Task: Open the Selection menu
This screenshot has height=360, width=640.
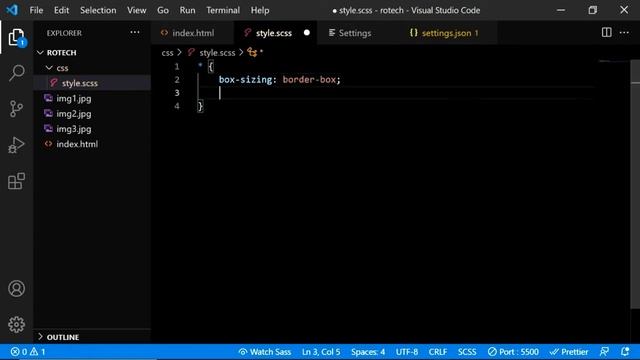Action: (x=98, y=10)
